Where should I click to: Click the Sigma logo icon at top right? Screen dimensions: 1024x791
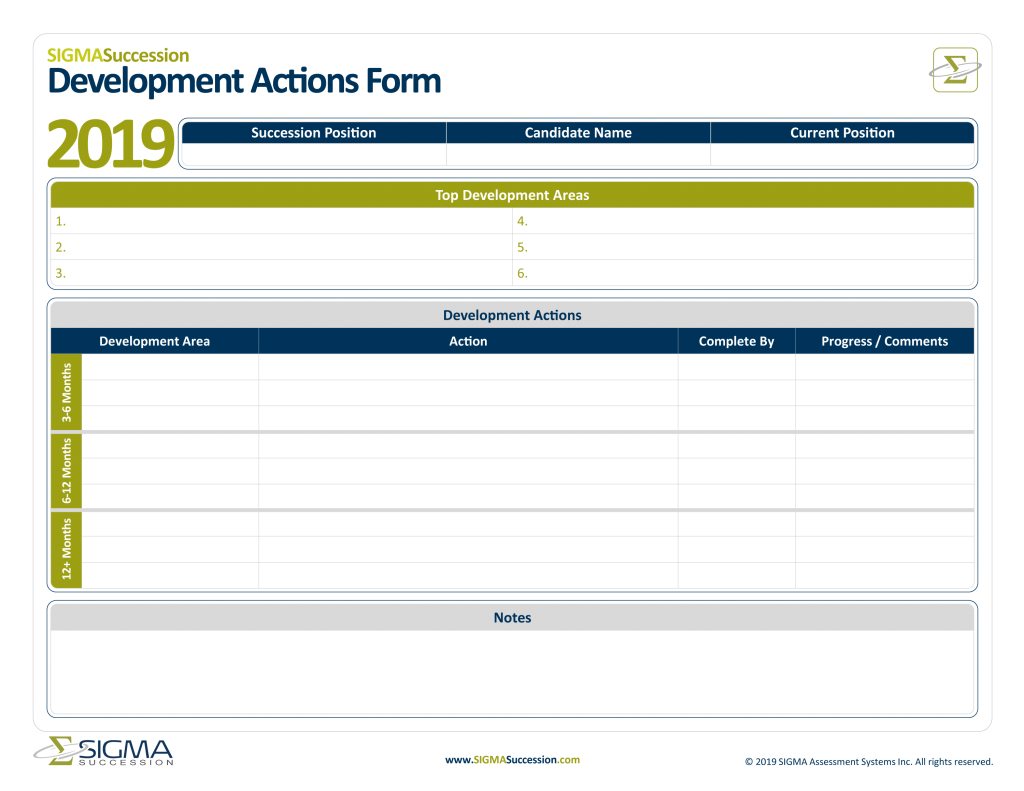955,70
